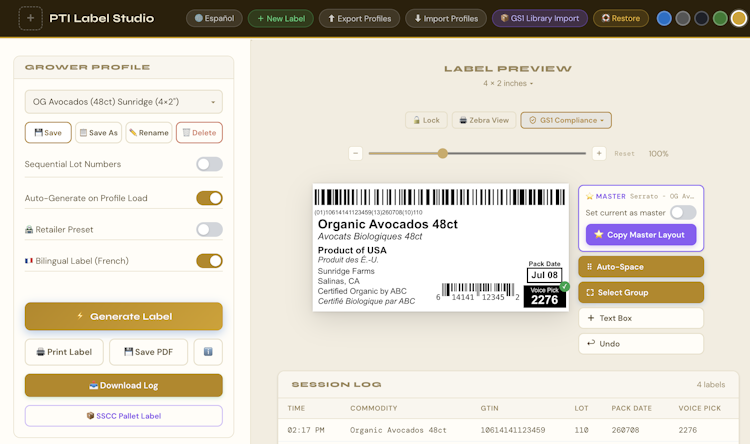Viewport: 750px width, 444px height.
Task: Open Export Profiles in the header
Action: coord(359,18)
